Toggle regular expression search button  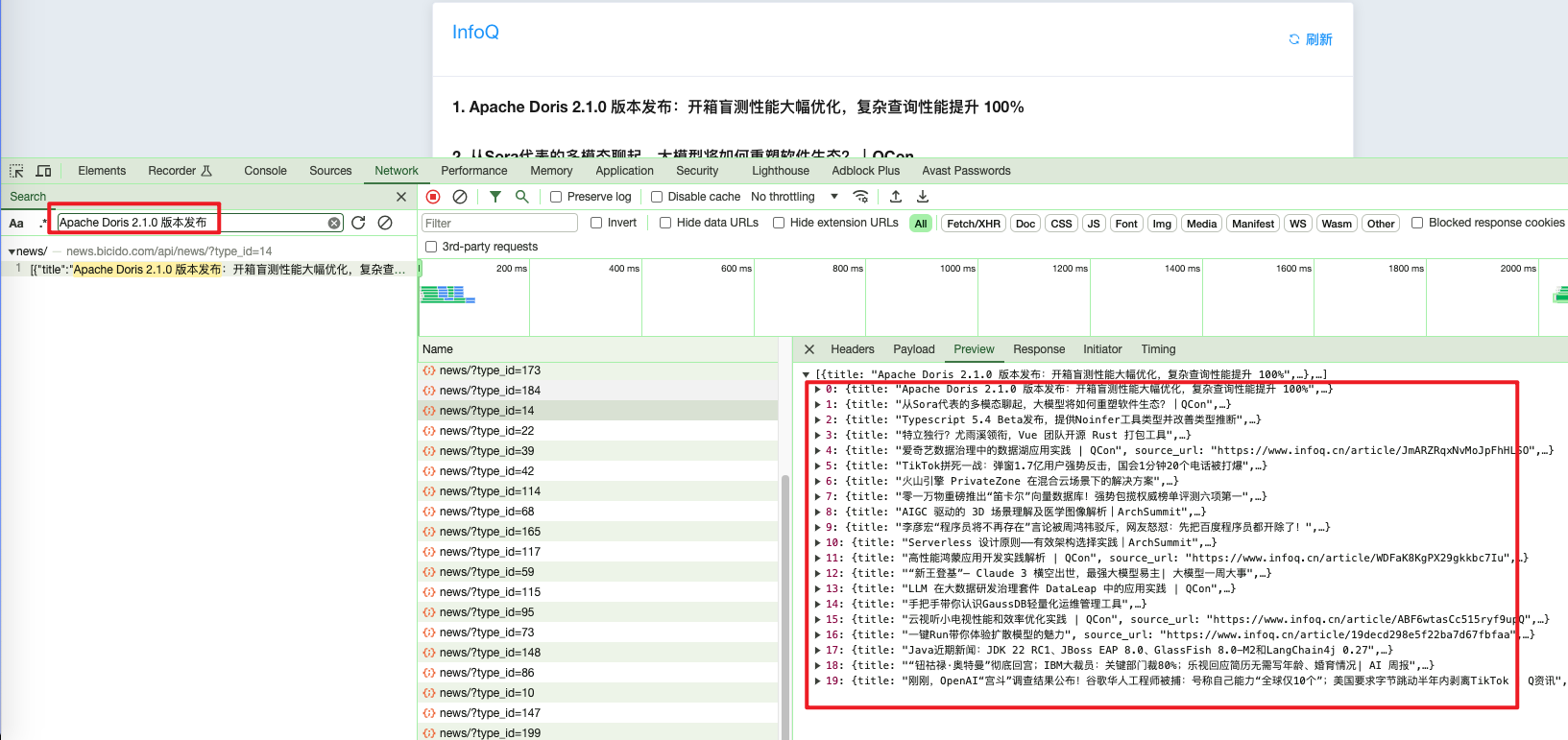[42, 223]
